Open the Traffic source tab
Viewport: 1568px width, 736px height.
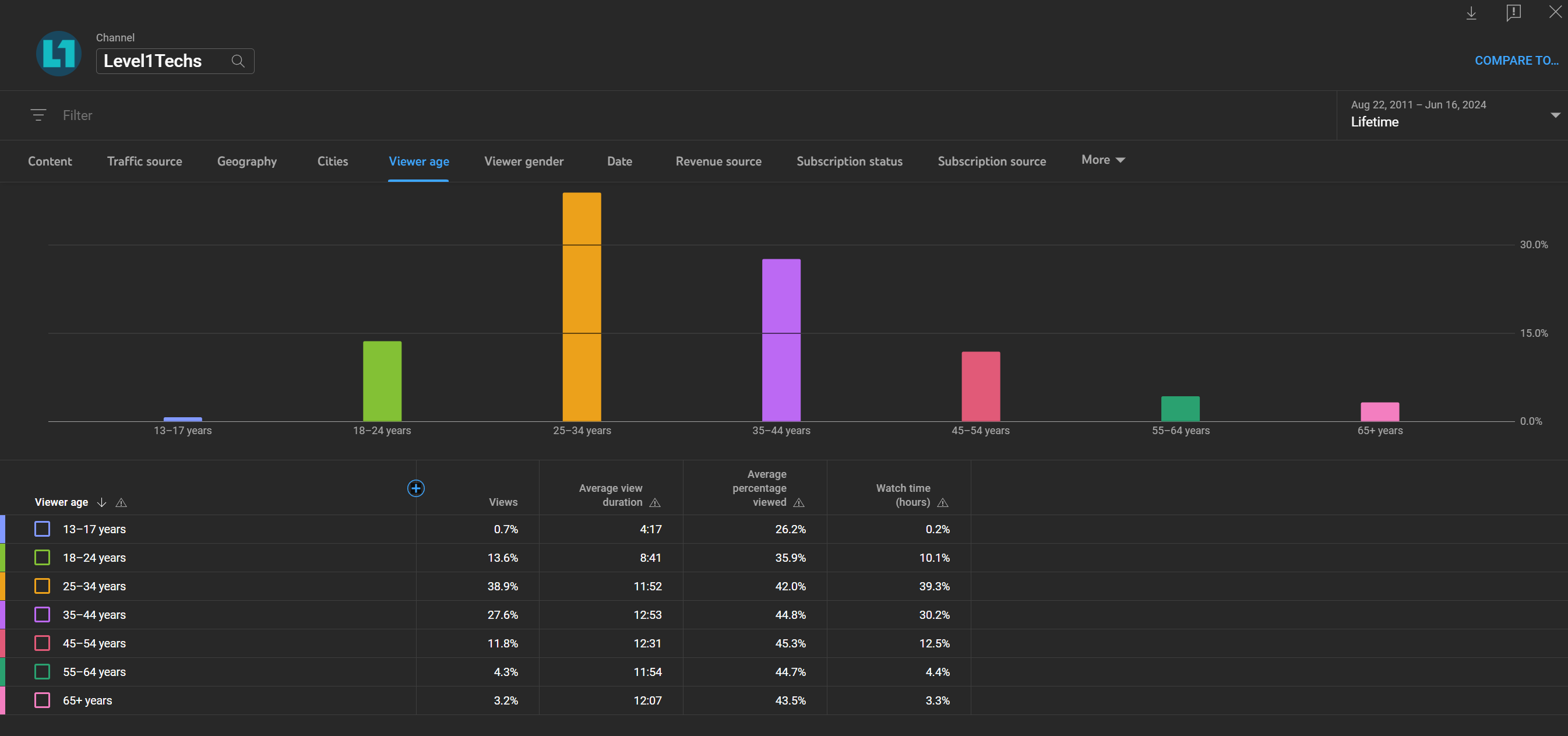pos(145,161)
